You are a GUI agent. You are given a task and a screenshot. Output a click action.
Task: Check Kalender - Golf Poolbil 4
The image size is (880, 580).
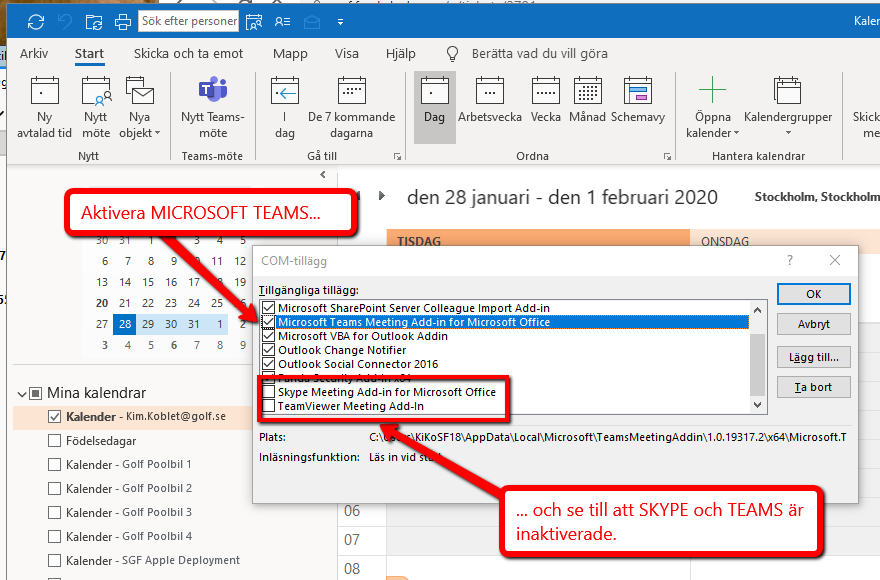click(x=54, y=537)
